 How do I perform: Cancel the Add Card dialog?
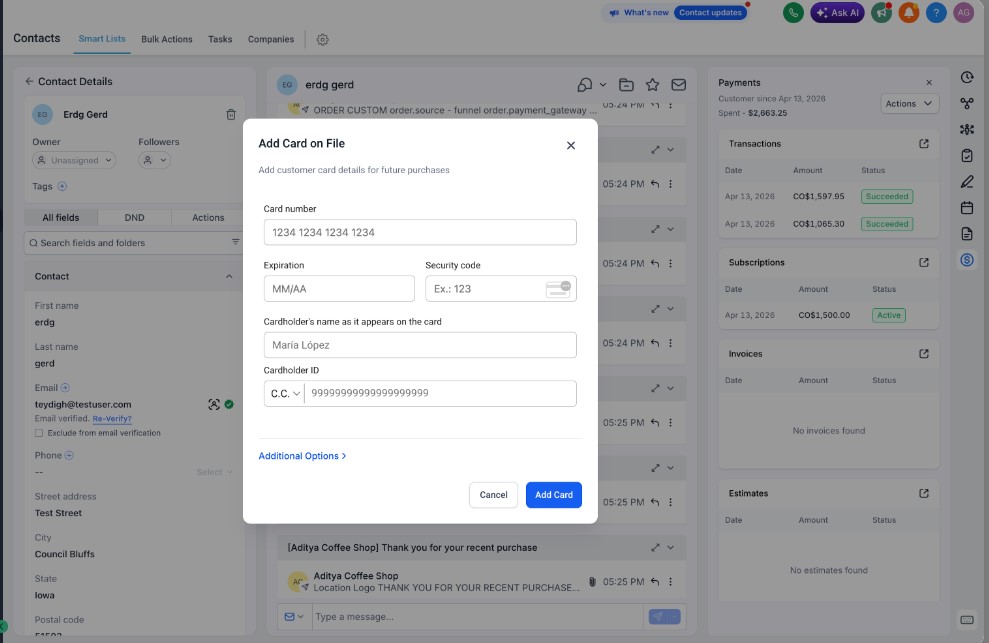tap(493, 495)
